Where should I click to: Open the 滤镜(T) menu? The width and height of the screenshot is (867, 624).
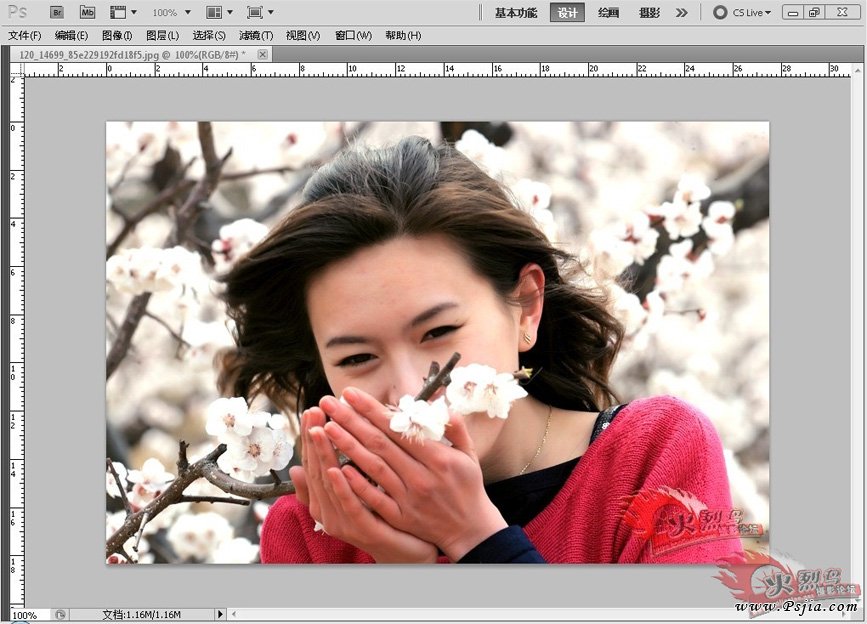point(255,35)
